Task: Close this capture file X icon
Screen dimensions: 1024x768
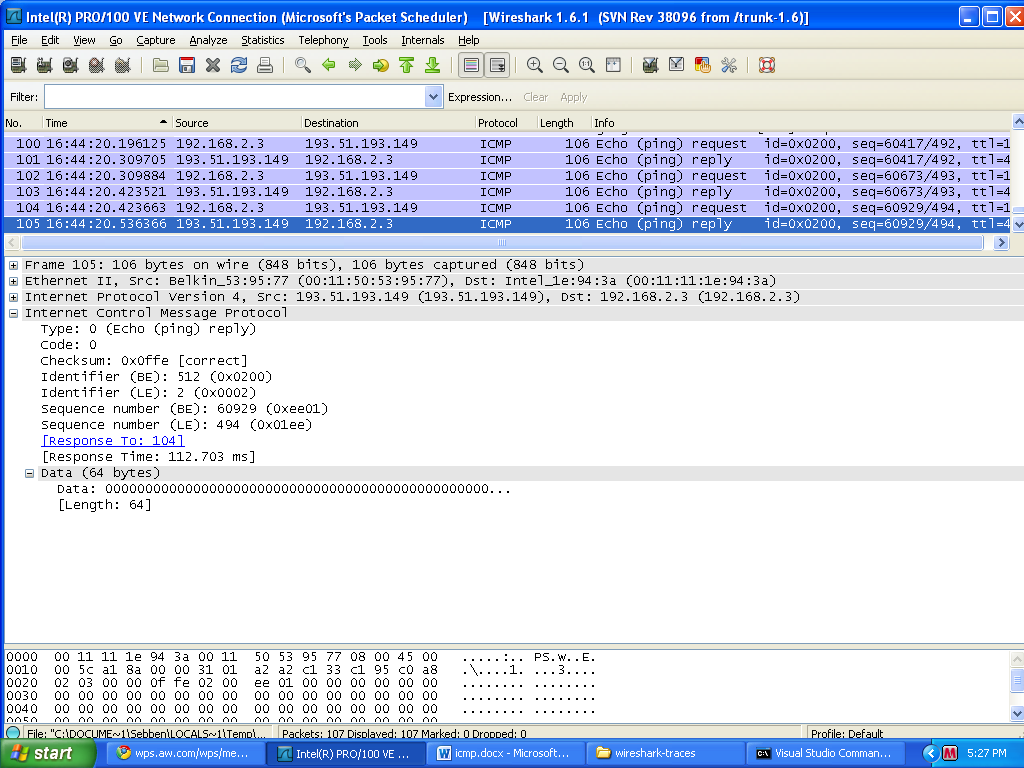Action: pyautogui.click(x=213, y=65)
